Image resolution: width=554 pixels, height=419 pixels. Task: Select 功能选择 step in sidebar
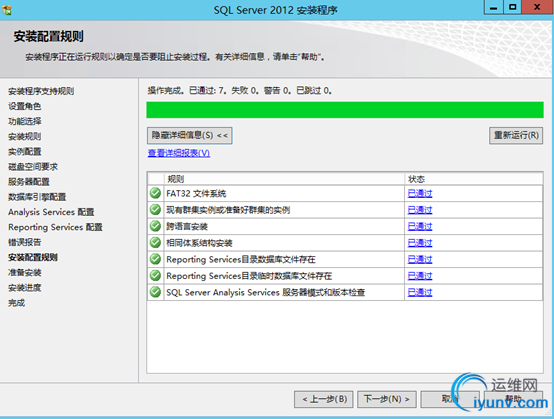[25, 122]
